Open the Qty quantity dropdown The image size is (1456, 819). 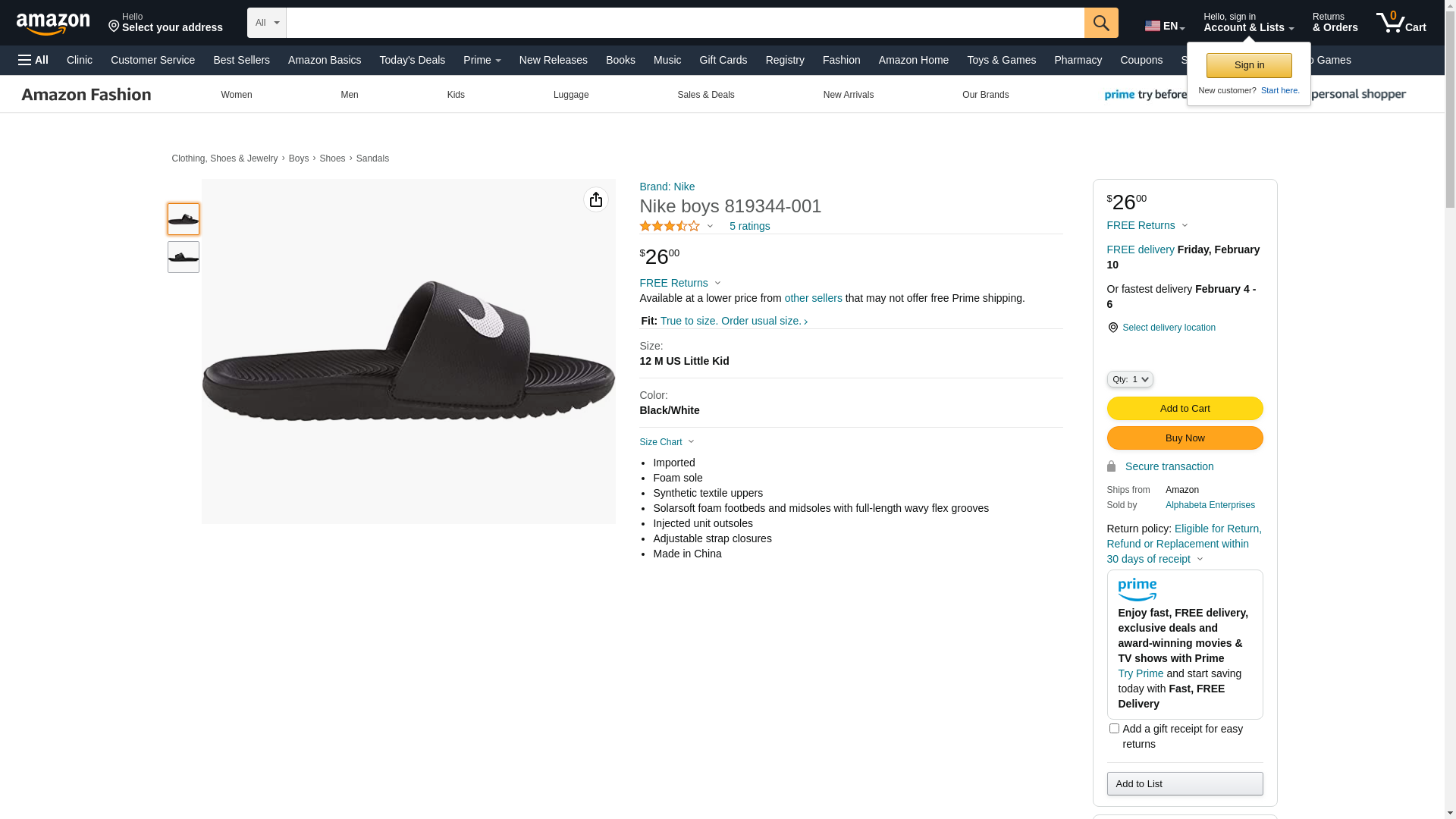click(x=1129, y=379)
